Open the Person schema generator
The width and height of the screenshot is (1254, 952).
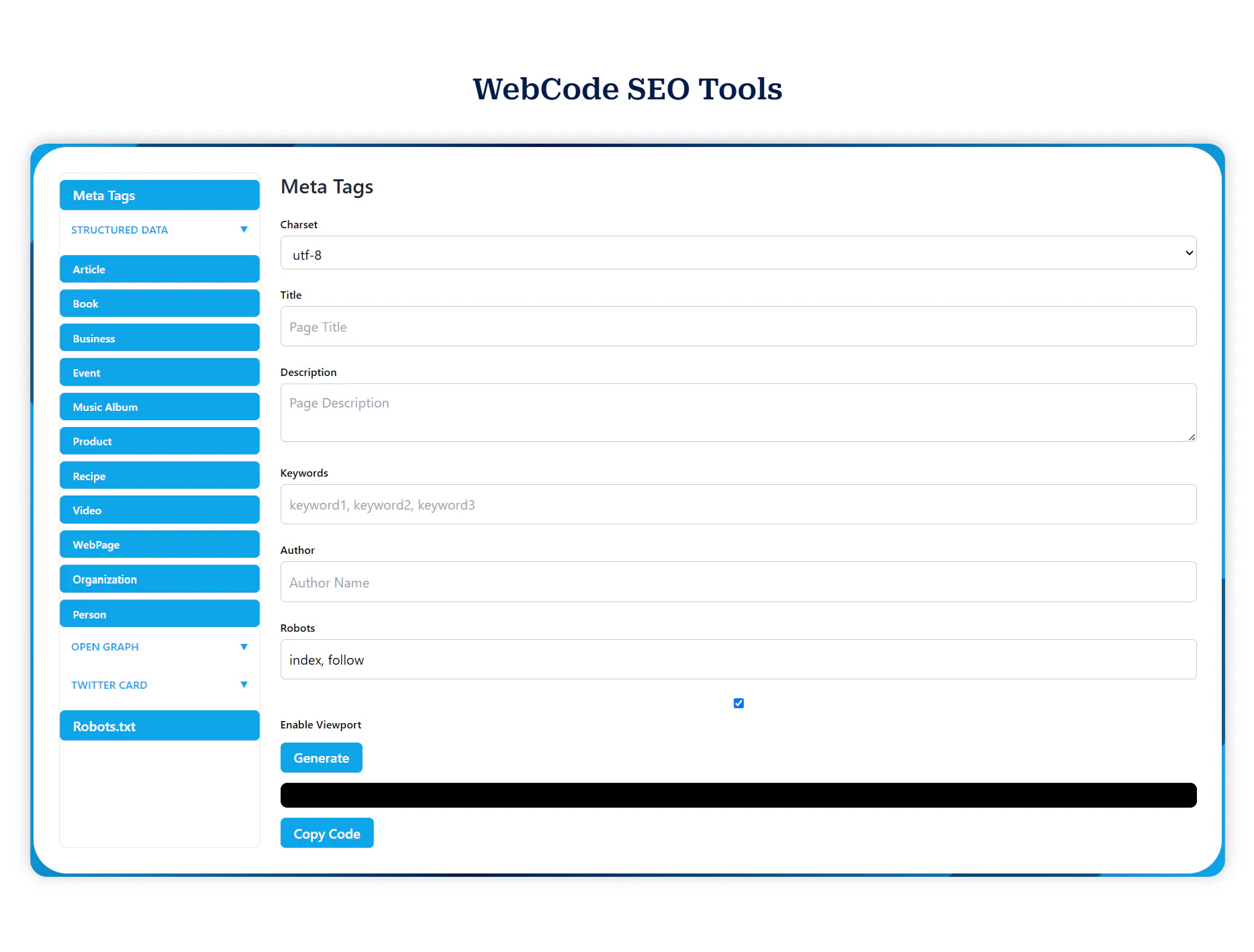pos(160,614)
